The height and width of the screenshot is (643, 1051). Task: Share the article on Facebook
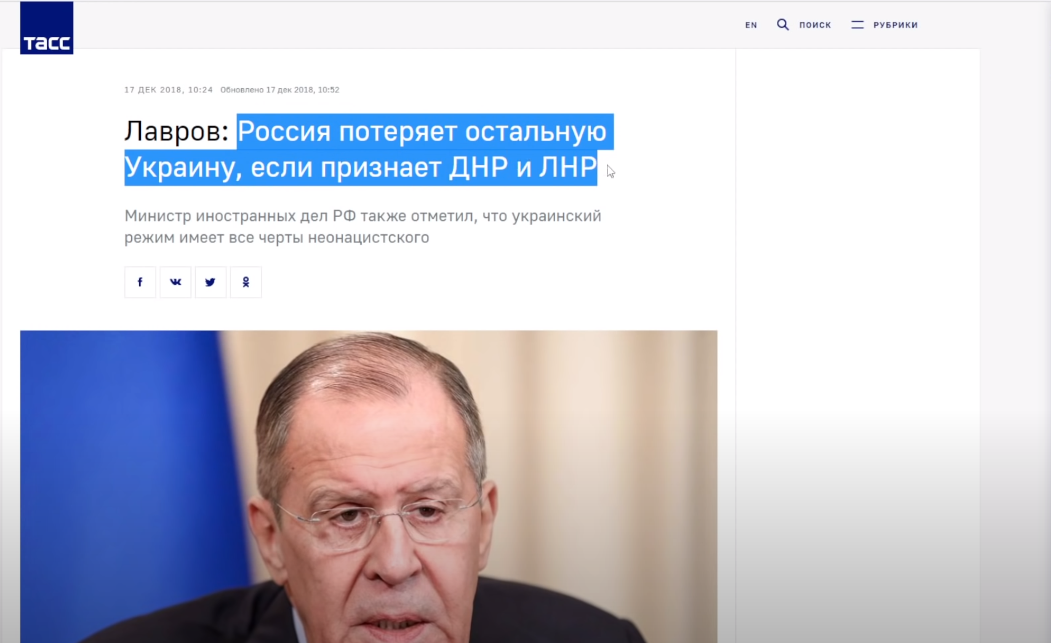pyautogui.click(x=140, y=282)
